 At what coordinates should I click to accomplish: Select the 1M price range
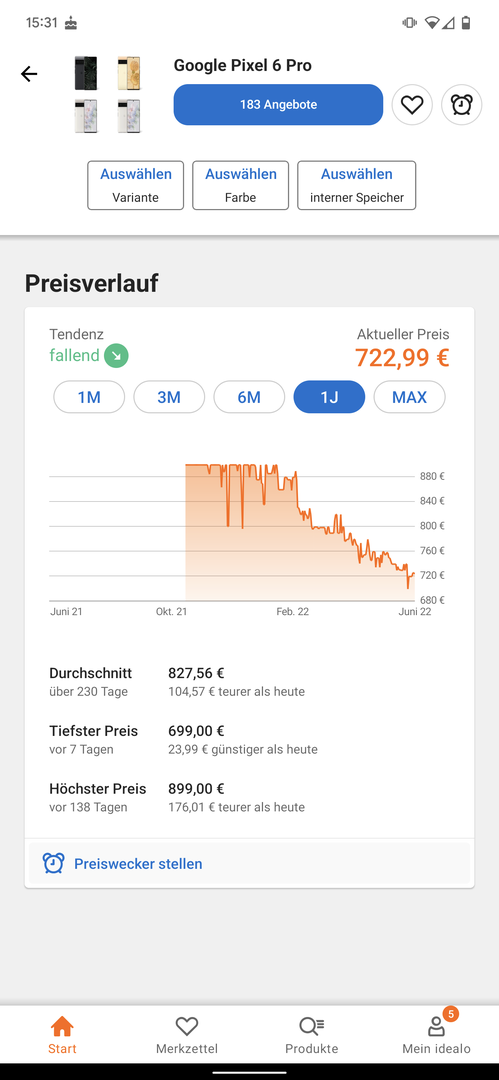(x=89, y=397)
